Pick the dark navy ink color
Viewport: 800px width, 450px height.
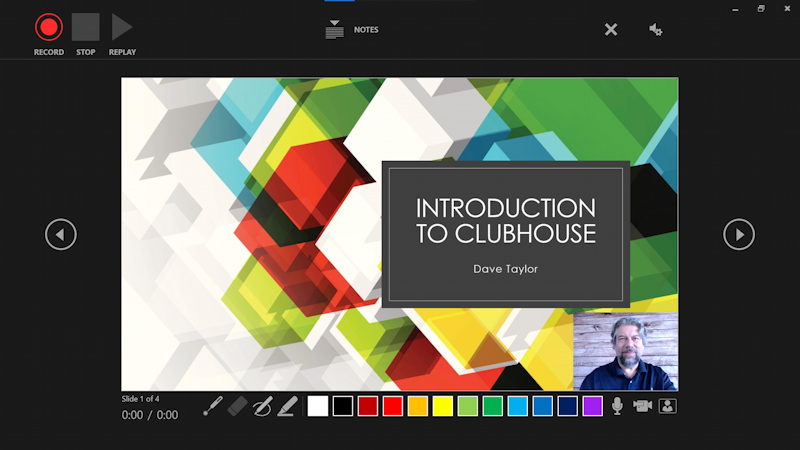567,406
